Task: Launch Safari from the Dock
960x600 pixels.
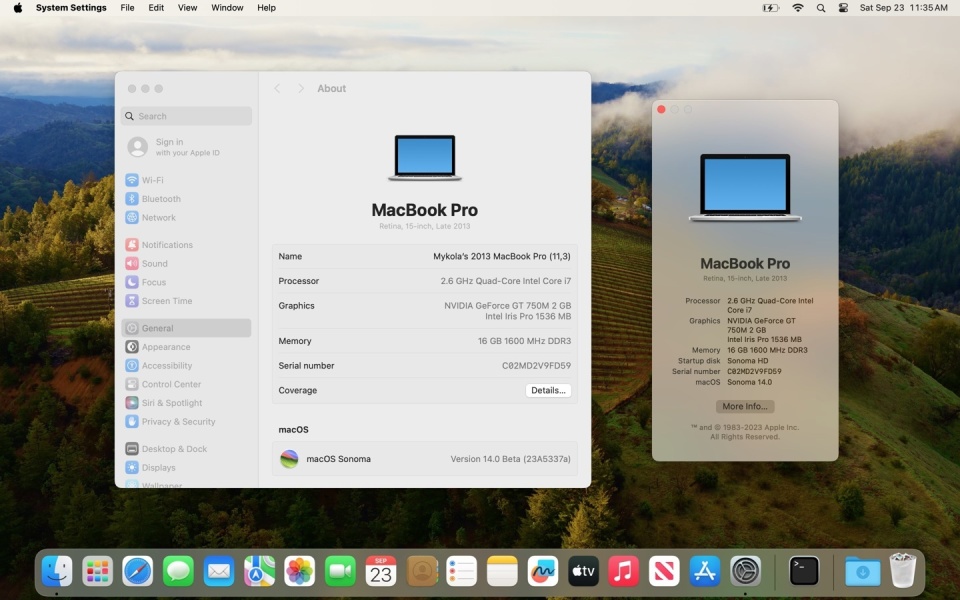Action: tap(138, 572)
